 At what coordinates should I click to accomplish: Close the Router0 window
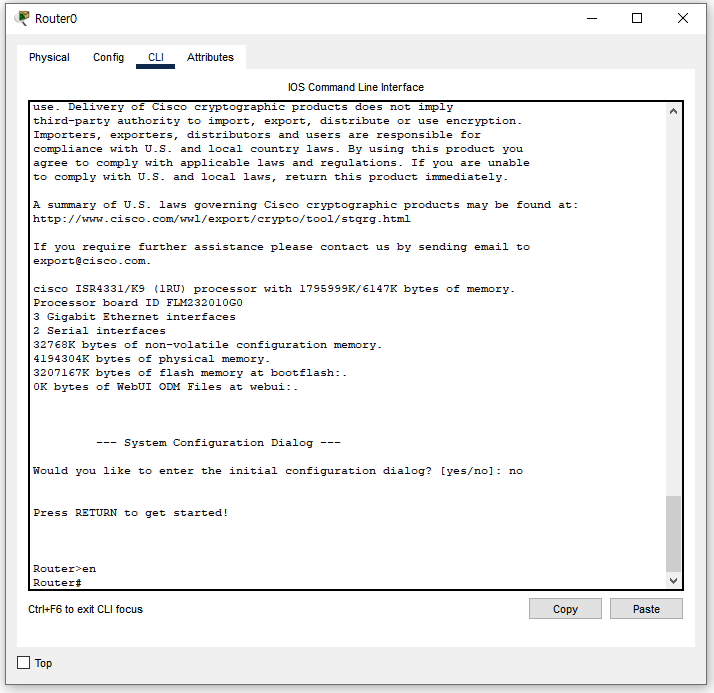683,18
